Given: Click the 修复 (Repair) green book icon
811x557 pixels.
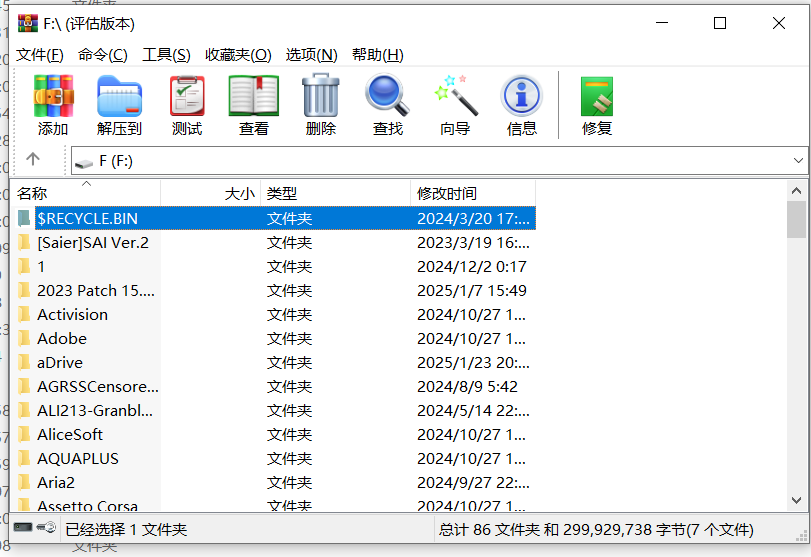Looking at the screenshot, I should tap(597, 96).
